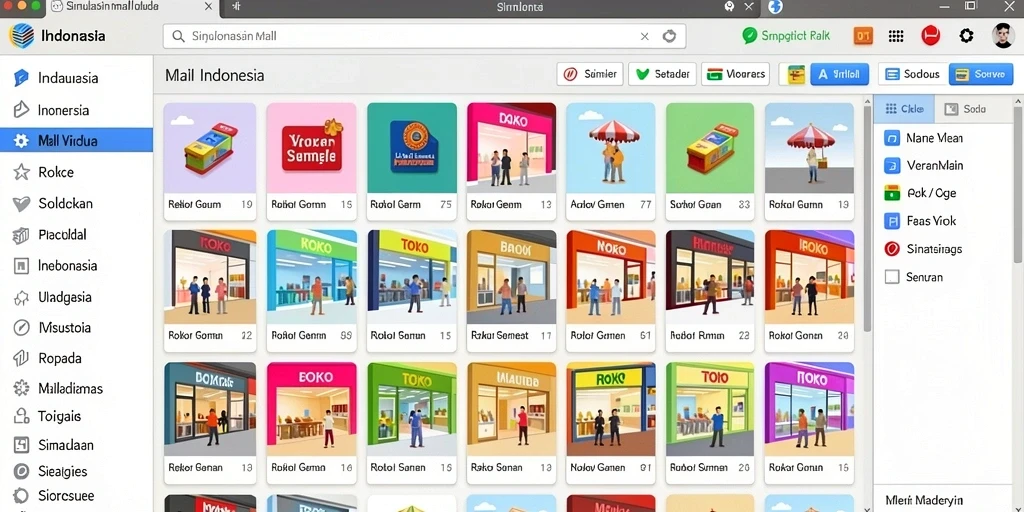Click the Ropada sidebar icon
1024x512 pixels.
pyautogui.click(x=22, y=358)
